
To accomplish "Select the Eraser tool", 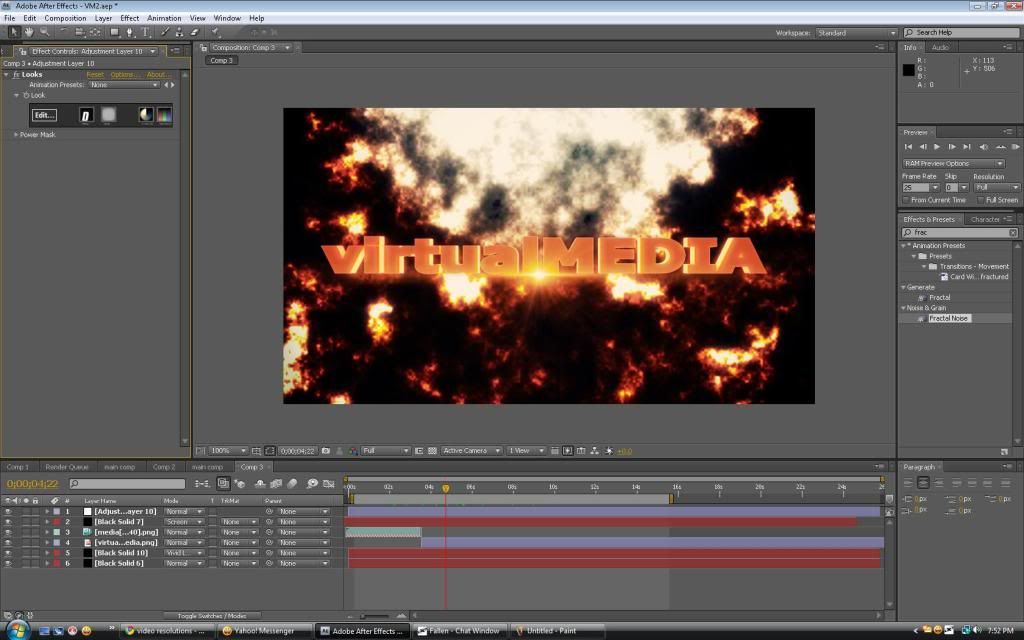I will coord(195,32).
